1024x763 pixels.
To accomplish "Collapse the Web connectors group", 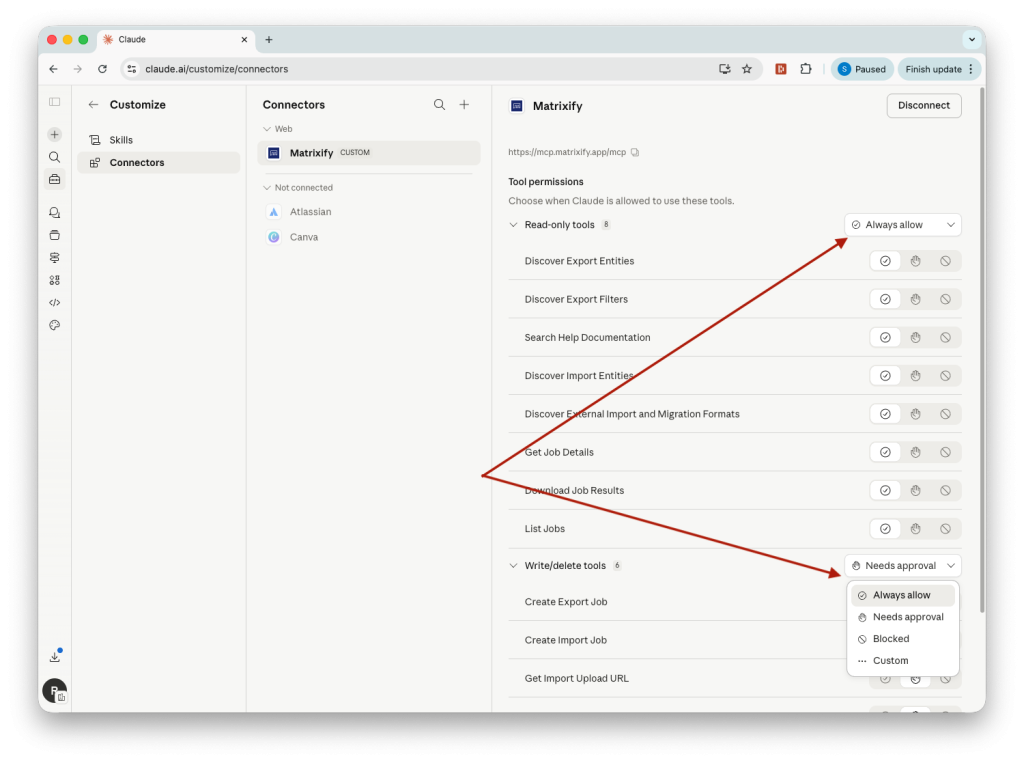I will pyautogui.click(x=266, y=128).
